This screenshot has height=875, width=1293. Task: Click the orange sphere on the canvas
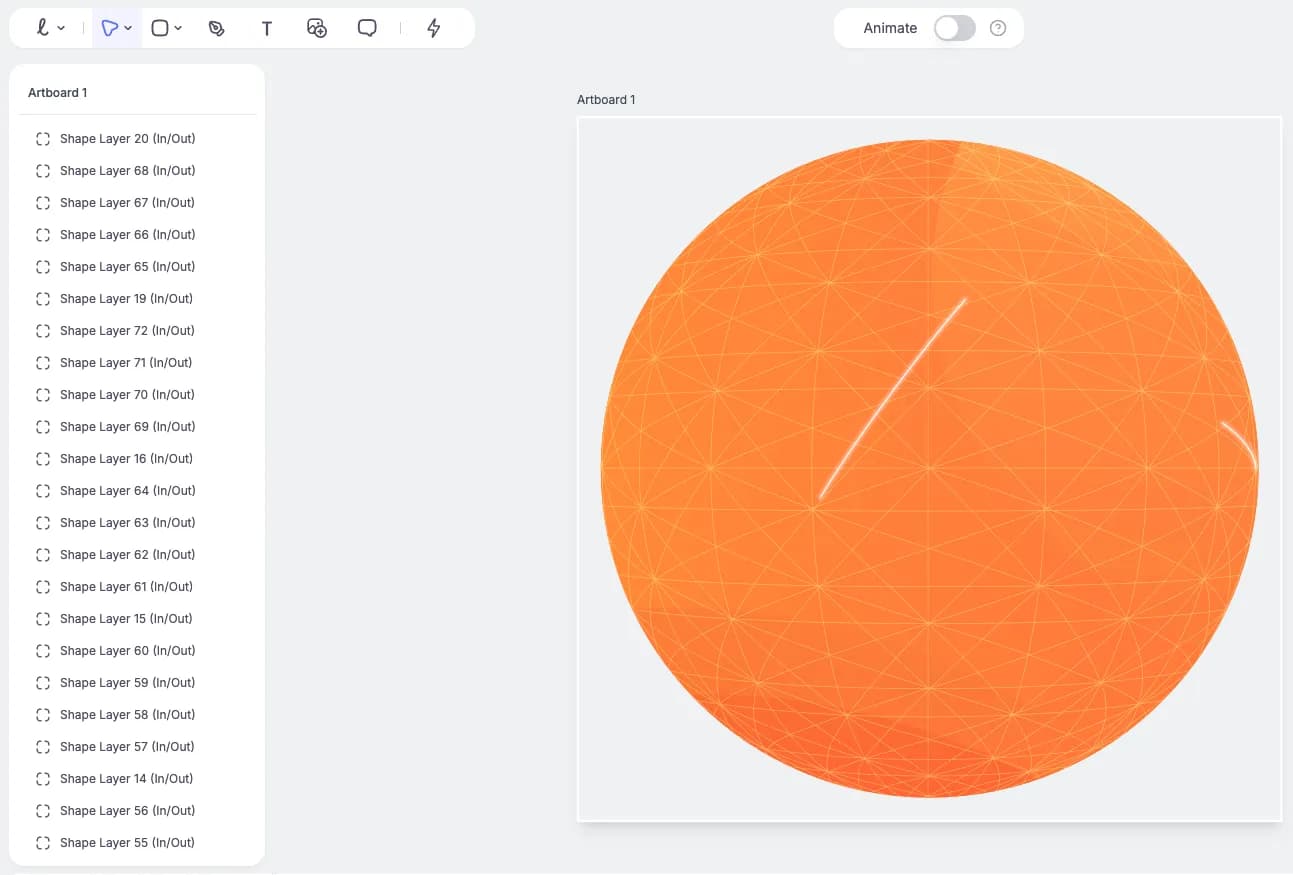929,470
